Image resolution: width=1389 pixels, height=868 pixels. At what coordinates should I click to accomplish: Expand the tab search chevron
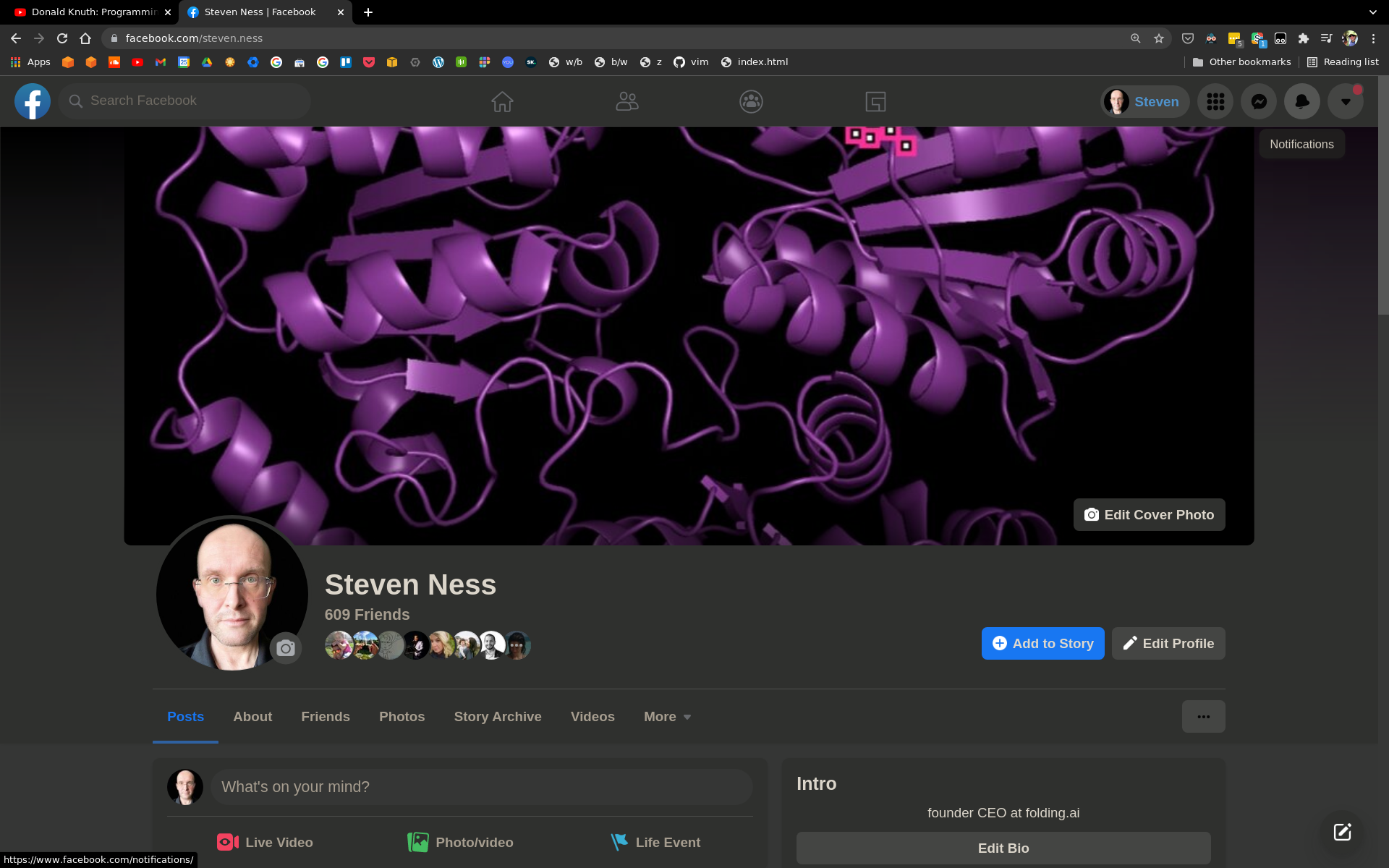[1373, 12]
